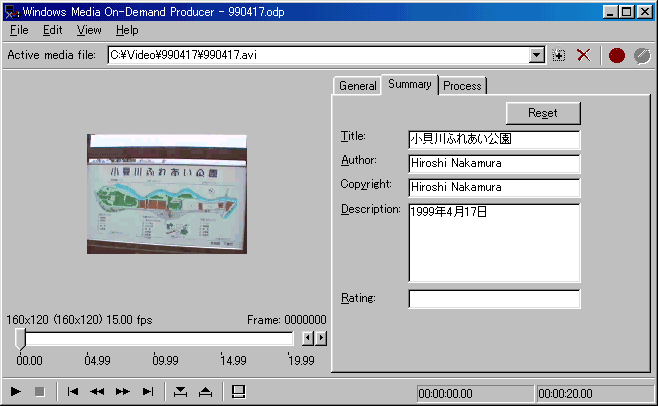Click the add media file icon

click(x=560, y=56)
